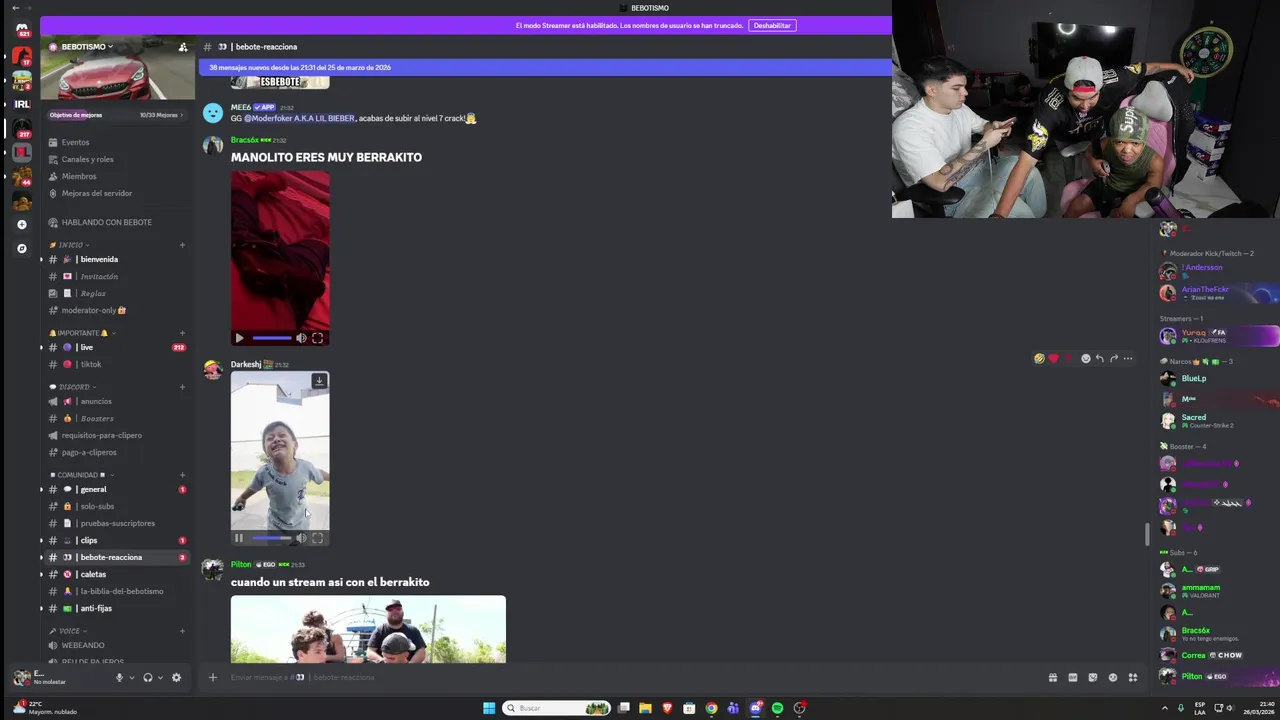Pause the Darkeshj child video
This screenshot has width=1280, height=720.
click(239, 538)
